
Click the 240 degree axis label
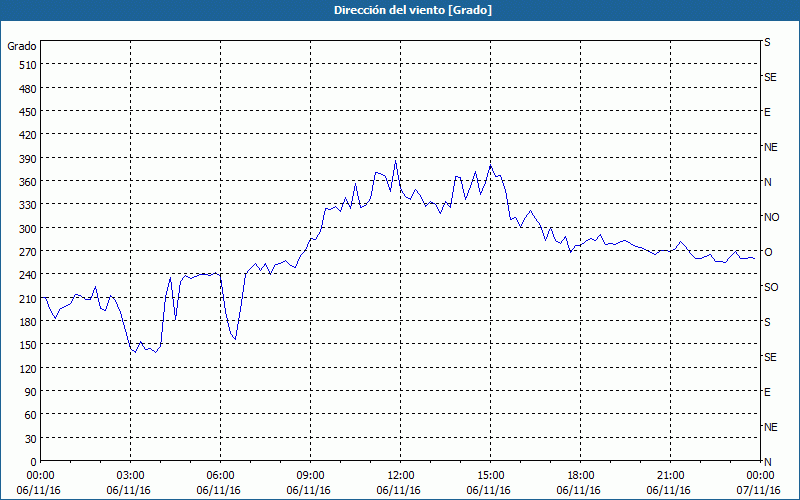[x=28, y=275]
